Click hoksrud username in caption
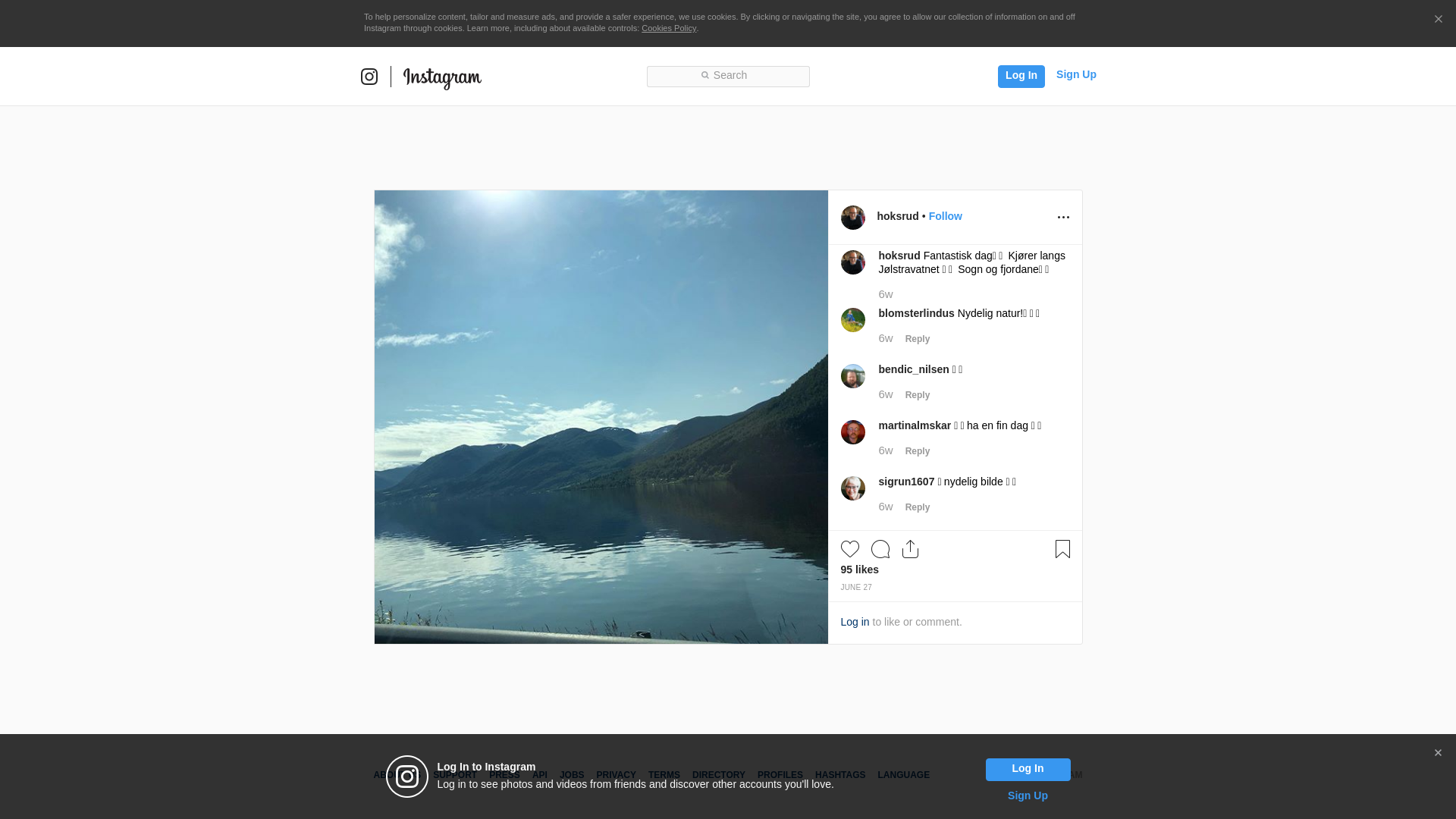Screen dimensions: 1456x819 899,256
